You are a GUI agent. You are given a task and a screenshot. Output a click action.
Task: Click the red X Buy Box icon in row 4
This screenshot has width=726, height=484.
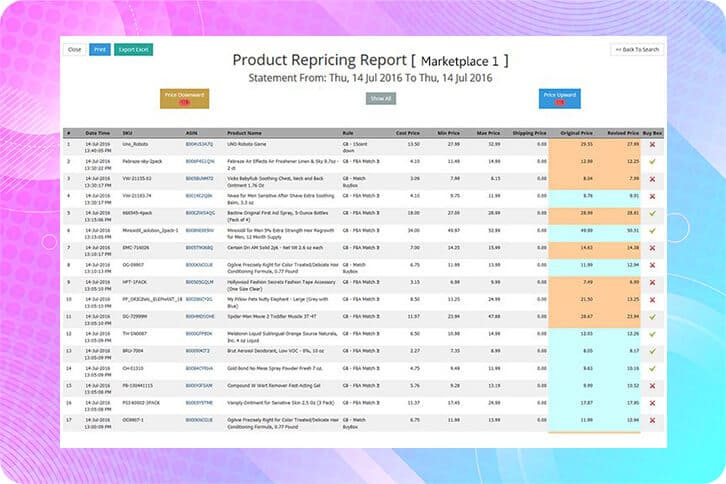[652, 196]
